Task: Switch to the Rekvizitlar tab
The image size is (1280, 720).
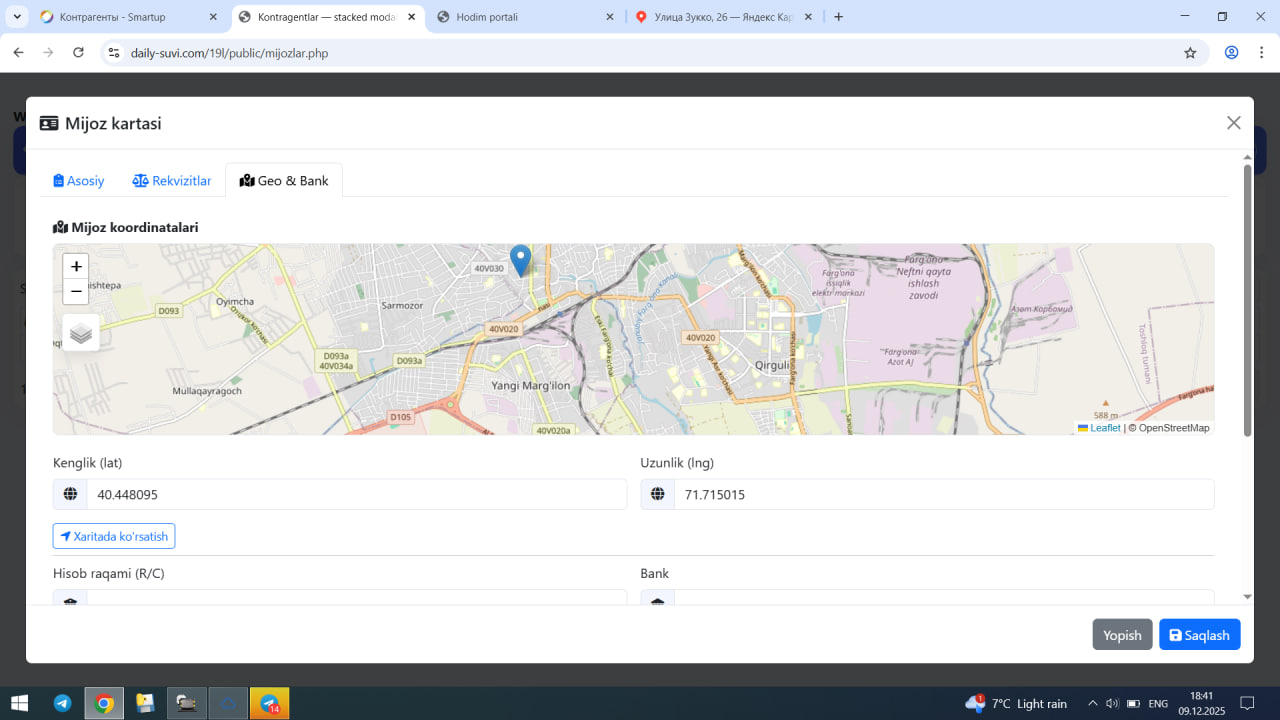Action: [x=172, y=181]
